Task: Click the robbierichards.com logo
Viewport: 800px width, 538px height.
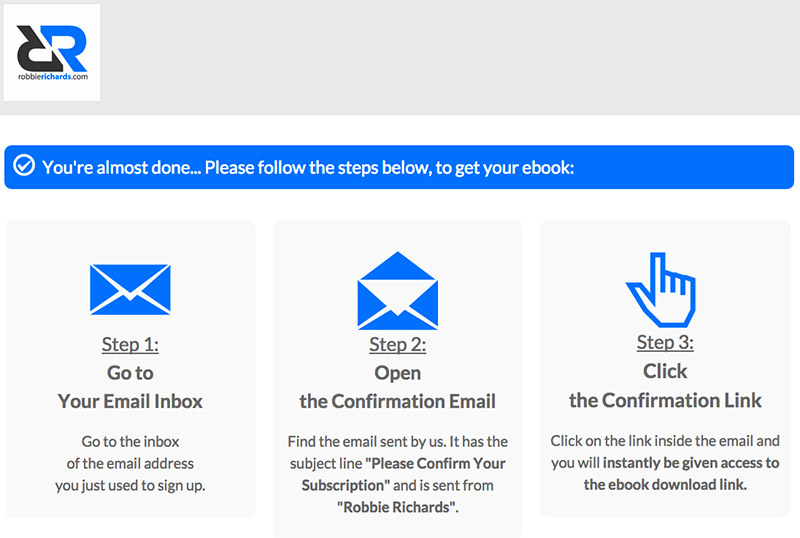Action: (52, 53)
